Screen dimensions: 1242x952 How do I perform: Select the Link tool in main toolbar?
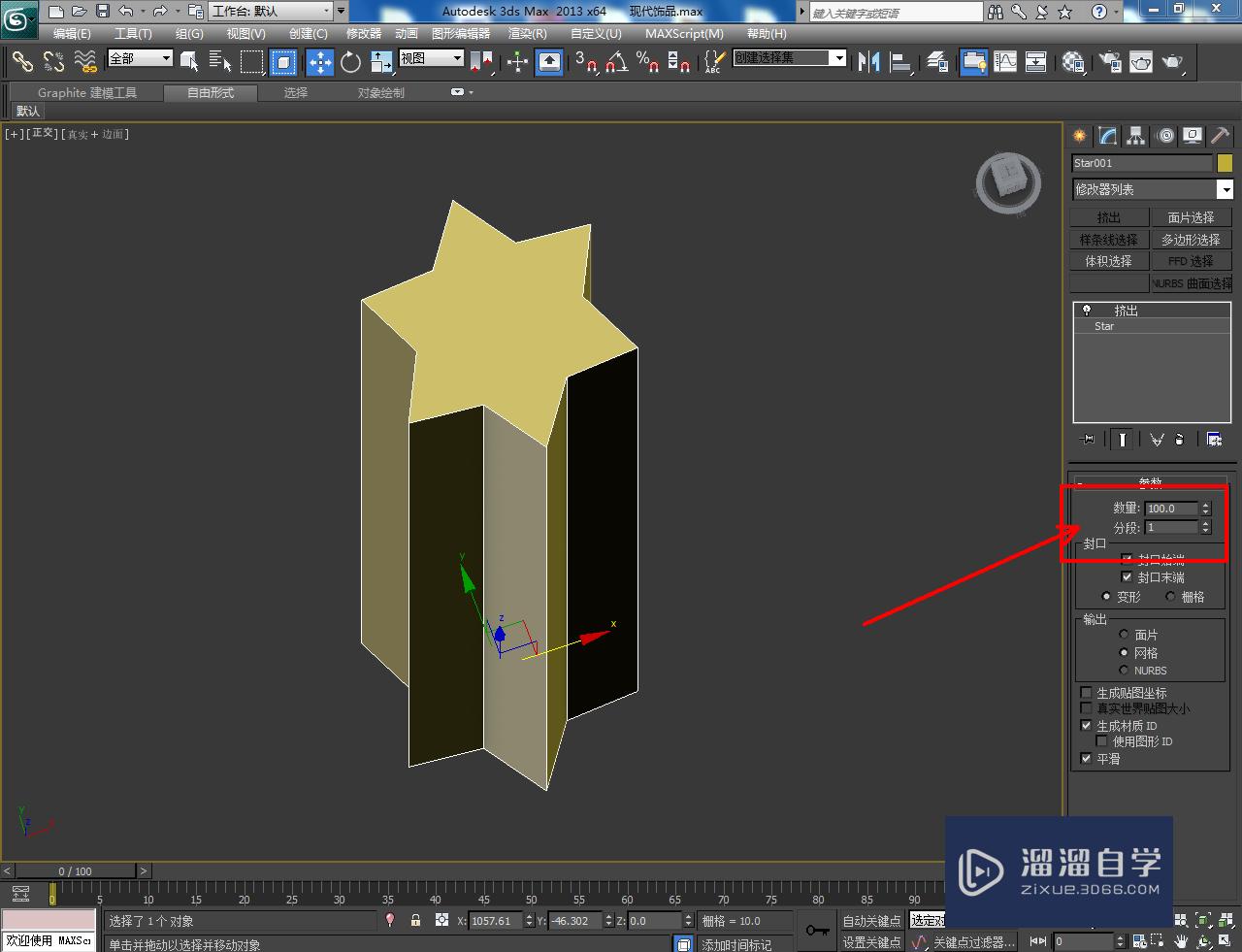[x=22, y=61]
